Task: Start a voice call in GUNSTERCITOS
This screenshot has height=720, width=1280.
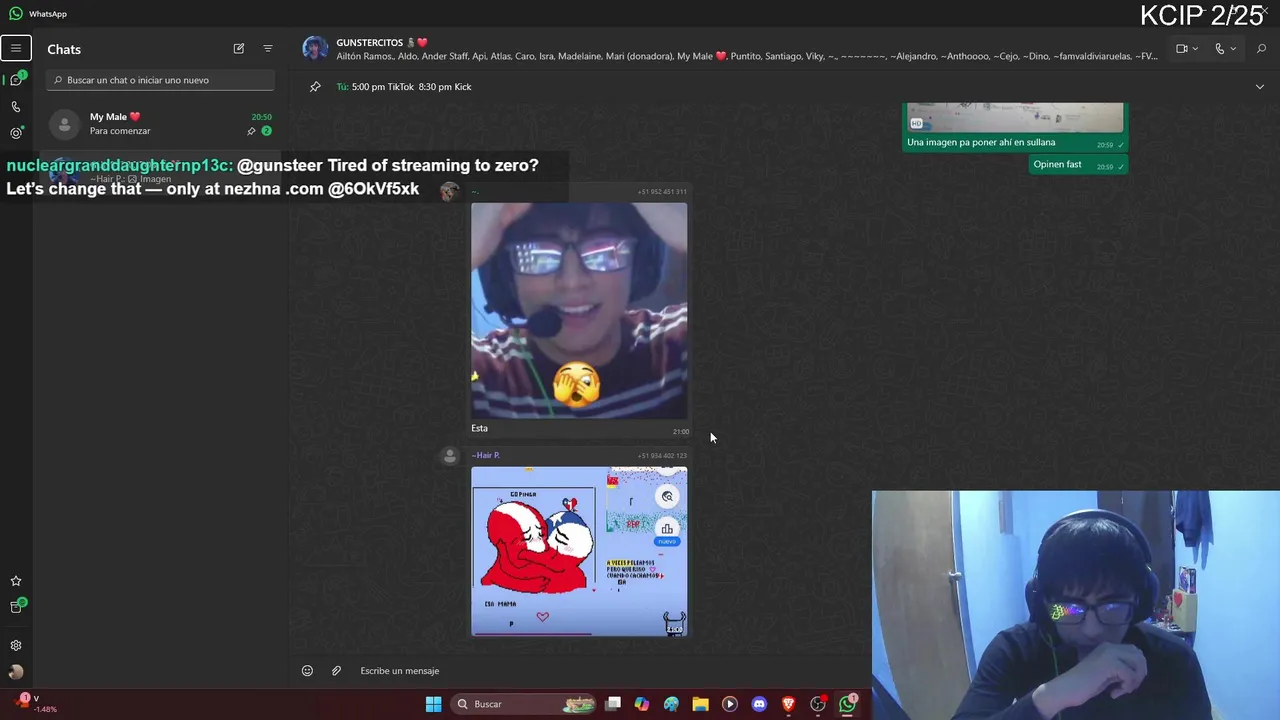Action: click(x=1219, y=48)
